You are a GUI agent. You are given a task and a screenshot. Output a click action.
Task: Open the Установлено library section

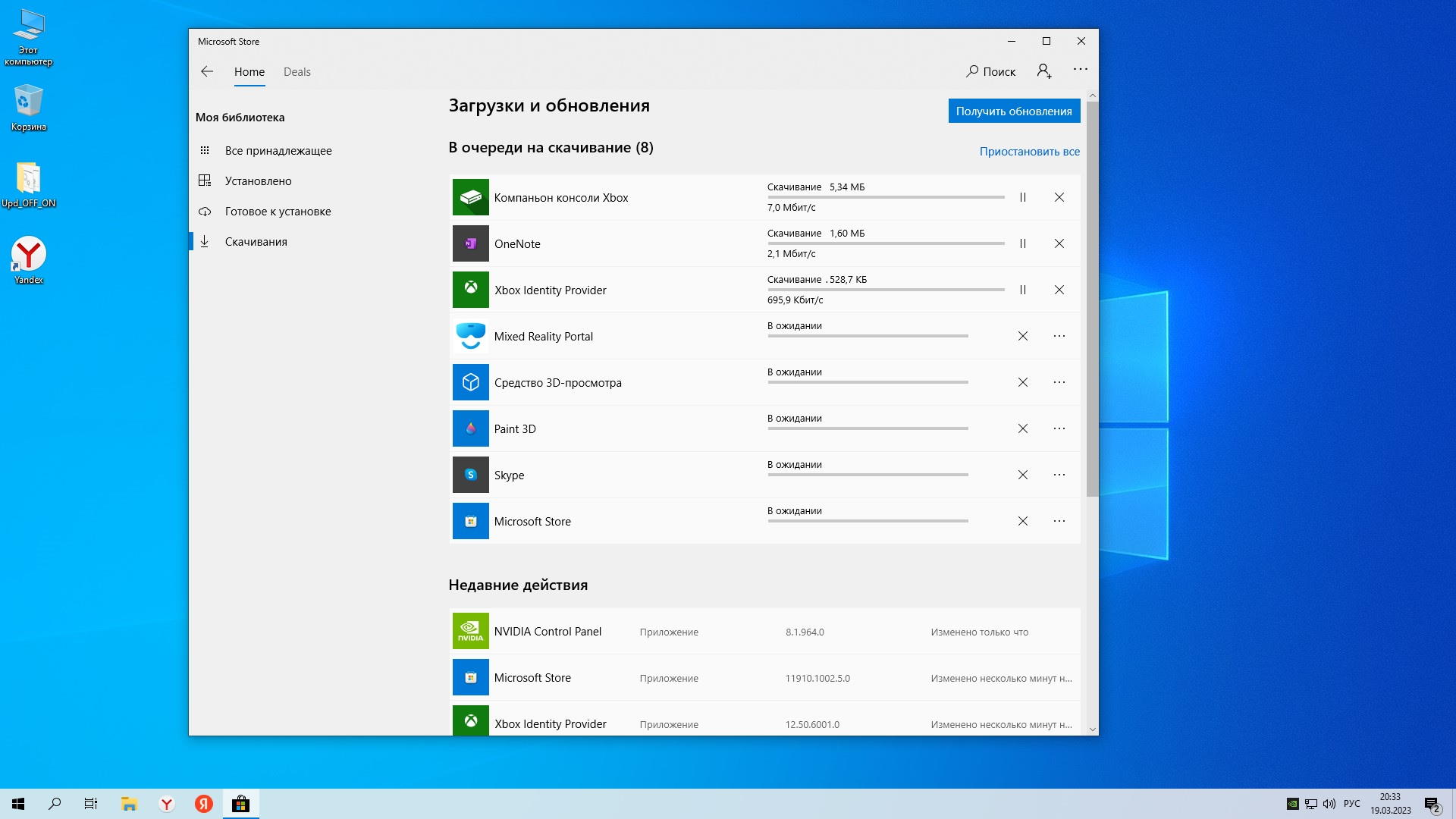pos(258,181)
